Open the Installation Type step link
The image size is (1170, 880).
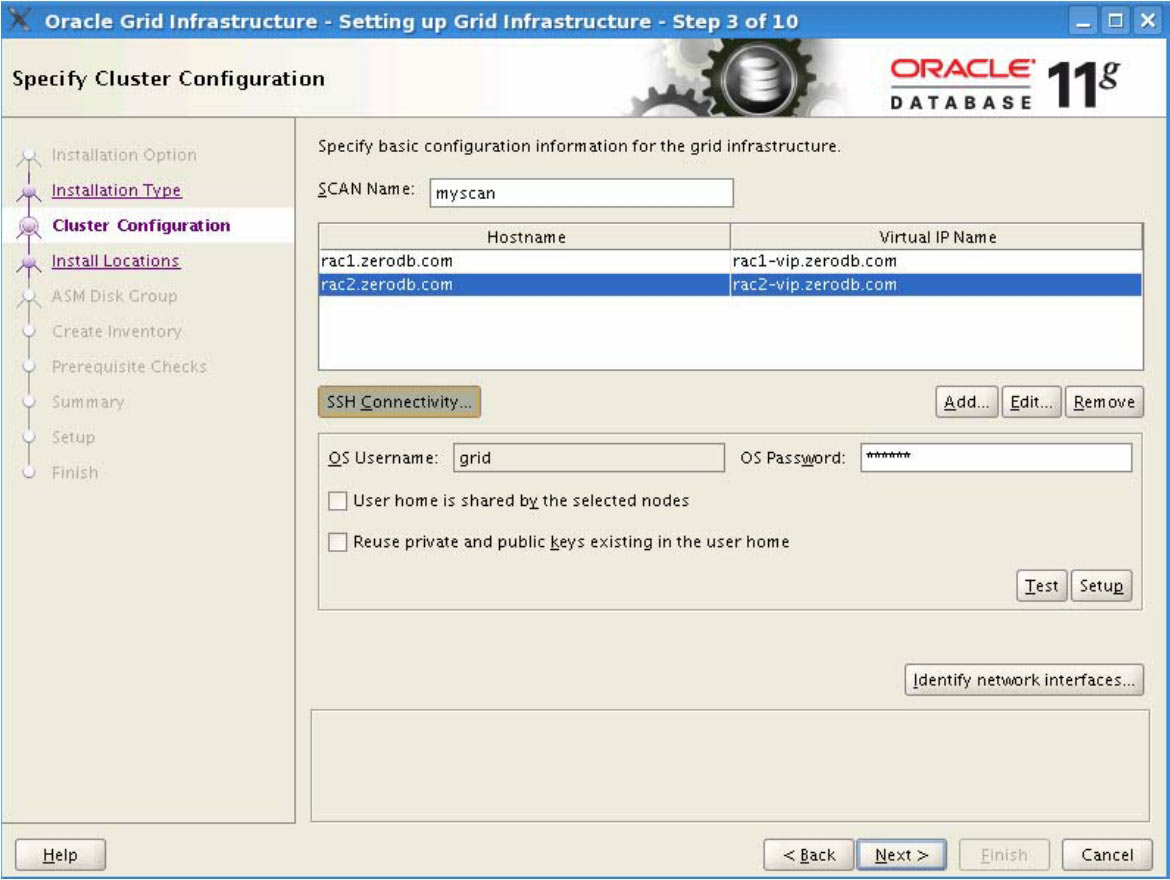(116, 190)
